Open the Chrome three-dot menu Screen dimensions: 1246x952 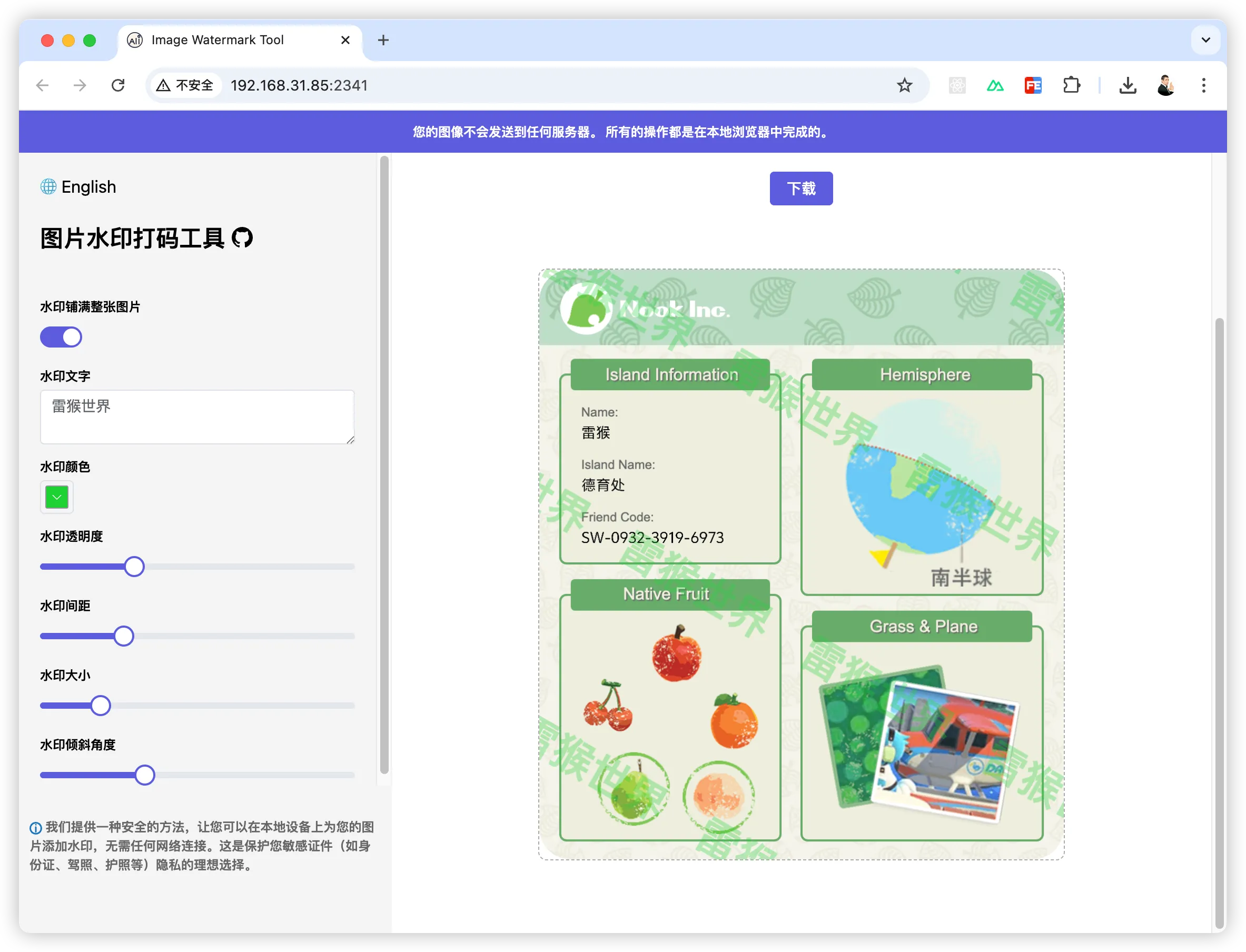click(x=1203, y=86)
